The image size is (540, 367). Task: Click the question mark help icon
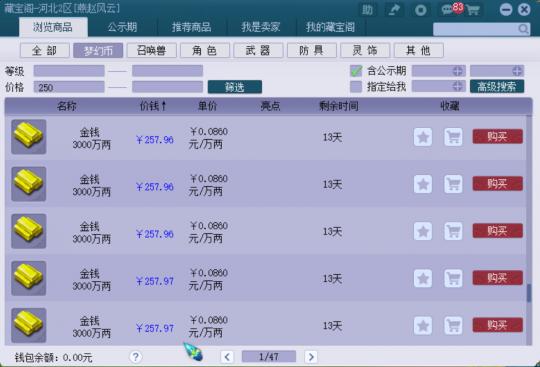tap(135, 357)
